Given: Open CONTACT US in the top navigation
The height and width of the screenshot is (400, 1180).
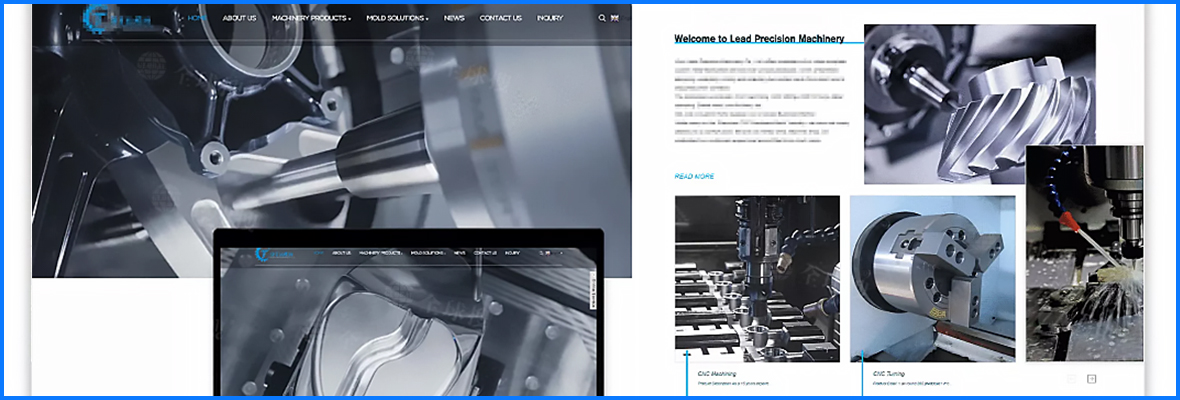Looking at the screenshot, I should (500, 18).
